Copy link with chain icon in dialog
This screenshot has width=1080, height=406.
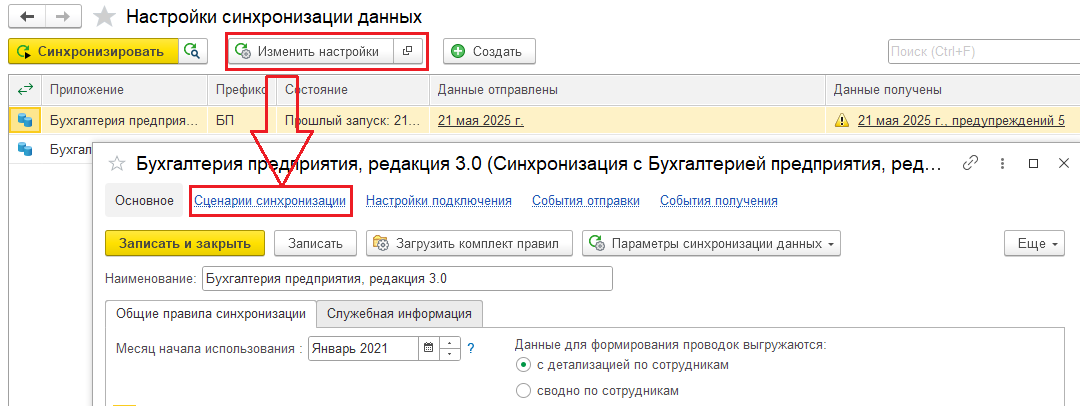(x=970, y=163)
